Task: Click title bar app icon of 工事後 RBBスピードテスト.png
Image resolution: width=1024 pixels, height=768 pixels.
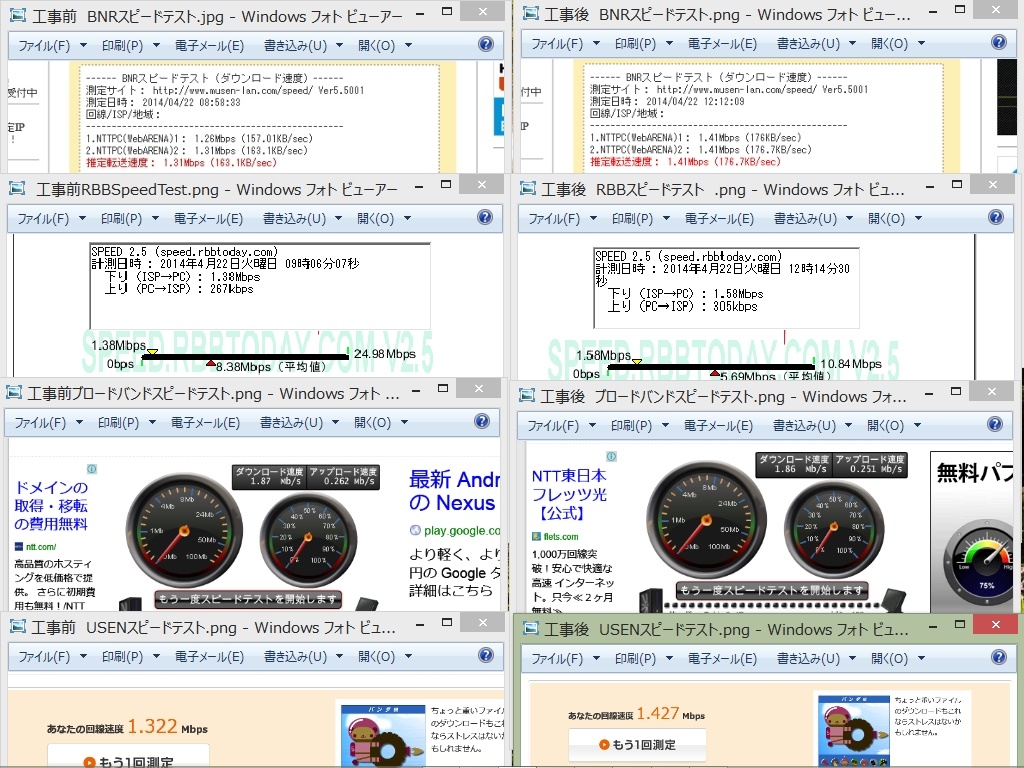Action: [x=528, y=188]
